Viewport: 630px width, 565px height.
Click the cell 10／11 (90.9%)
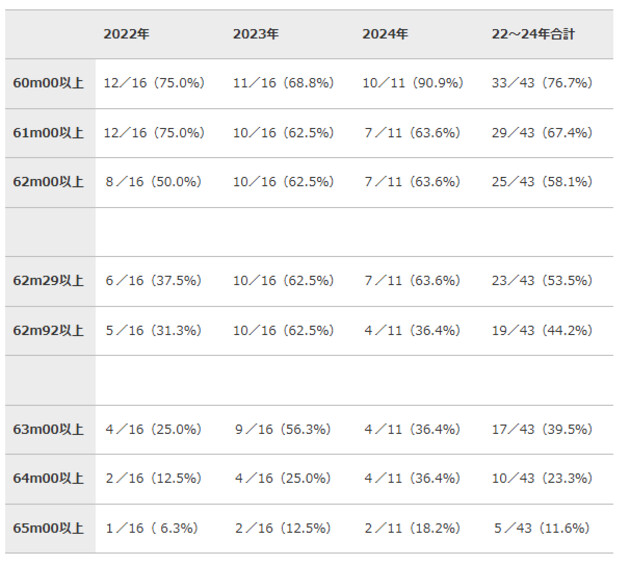click(412, 83)
